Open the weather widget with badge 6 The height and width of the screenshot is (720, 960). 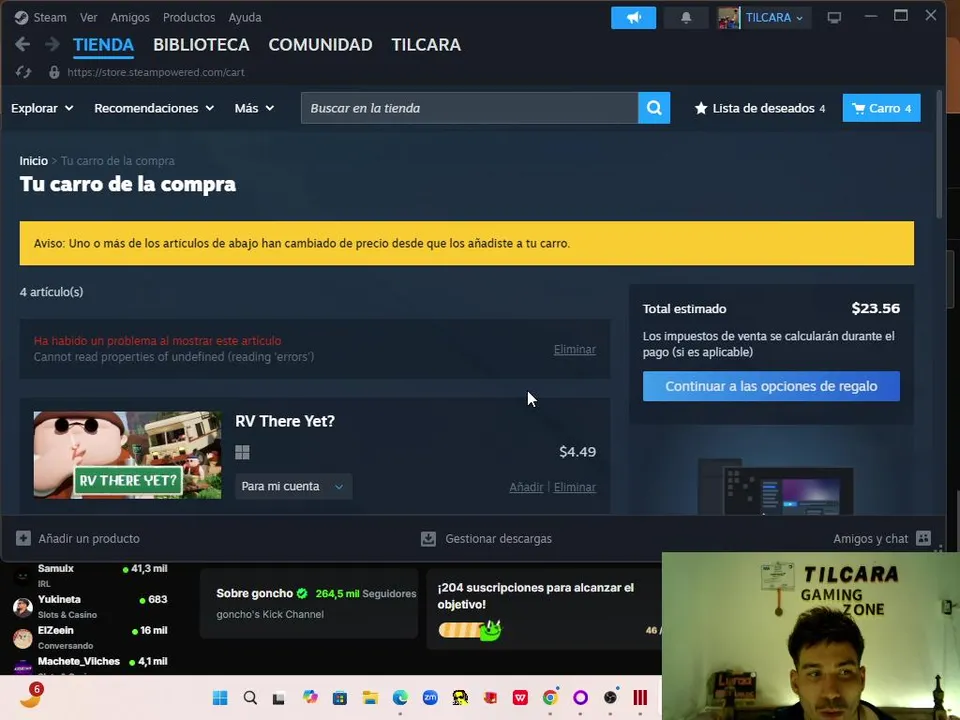[x=31, y=696]
